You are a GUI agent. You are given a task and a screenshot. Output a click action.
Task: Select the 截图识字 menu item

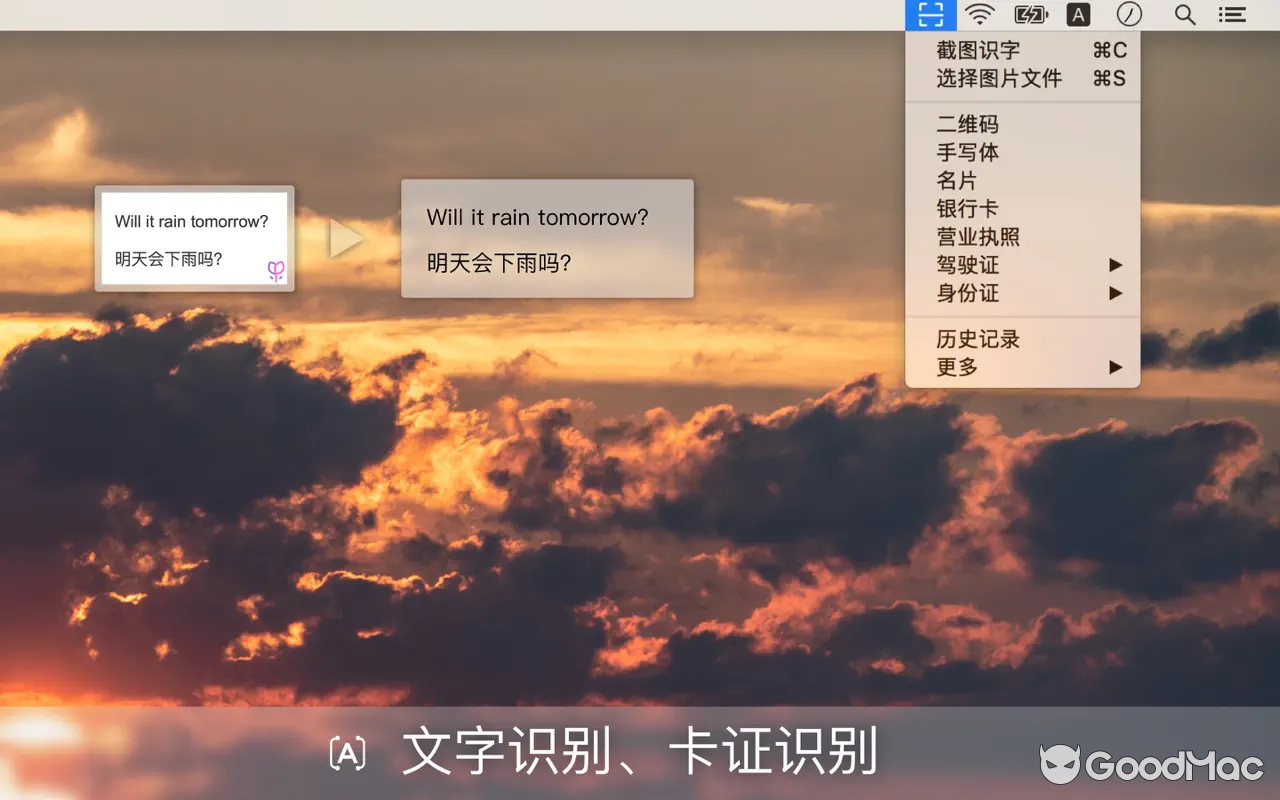point(977,50)
